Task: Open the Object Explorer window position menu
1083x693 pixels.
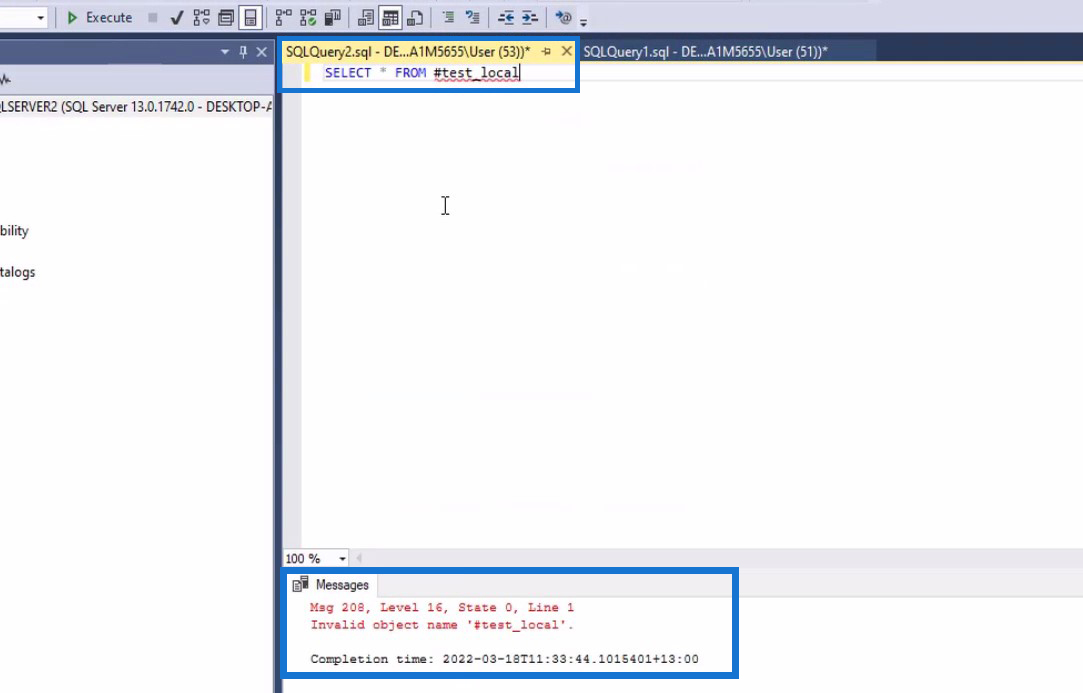Action: (224, 52)
